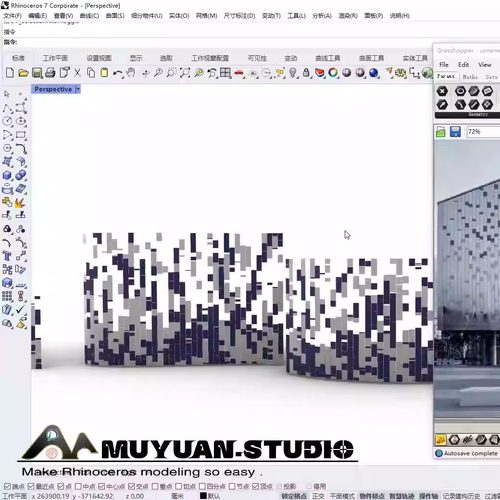Select the Polyline tool in the left toolbar

click(x=7, y=108)
